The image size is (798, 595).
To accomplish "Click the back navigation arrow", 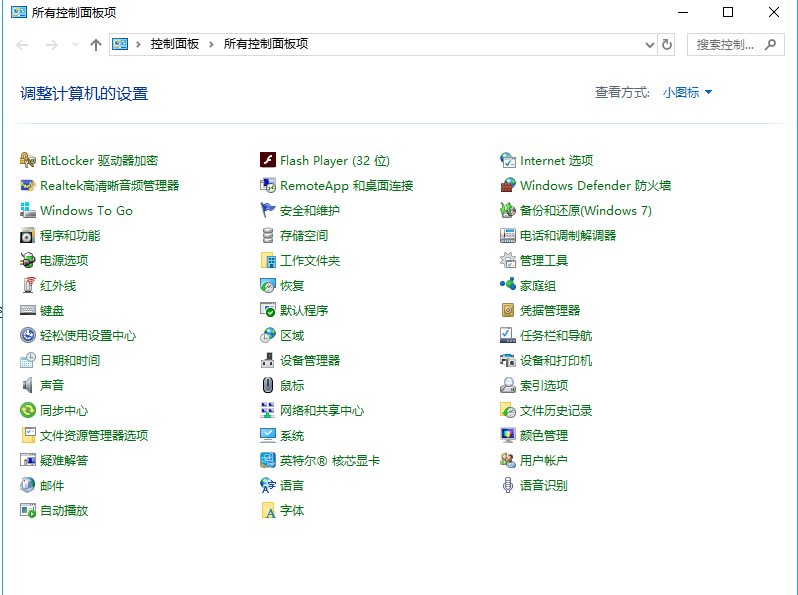I will [22, 45].
